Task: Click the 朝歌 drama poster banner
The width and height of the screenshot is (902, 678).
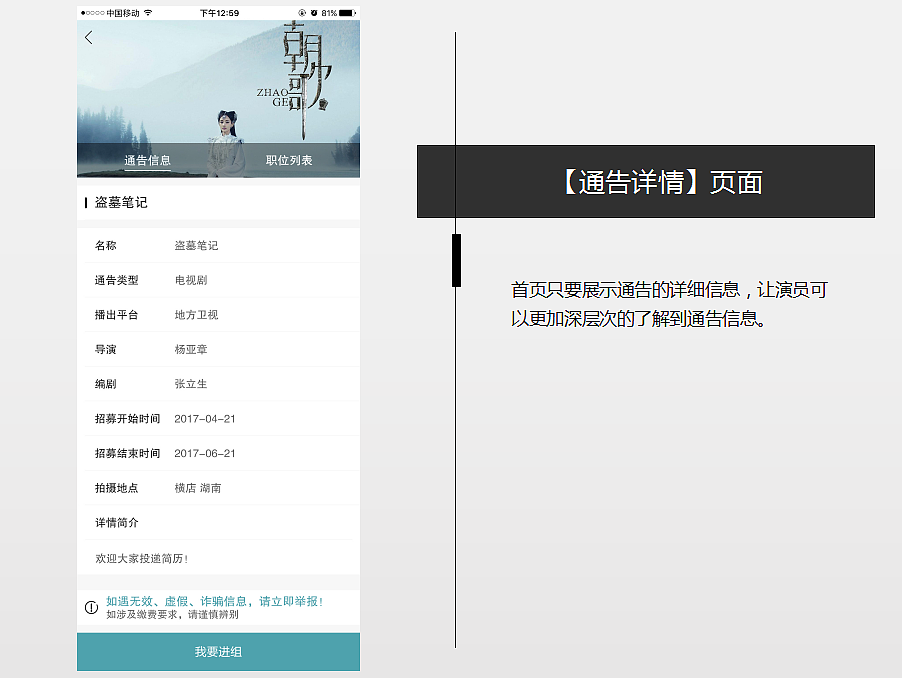Action: tap(219, 98)
